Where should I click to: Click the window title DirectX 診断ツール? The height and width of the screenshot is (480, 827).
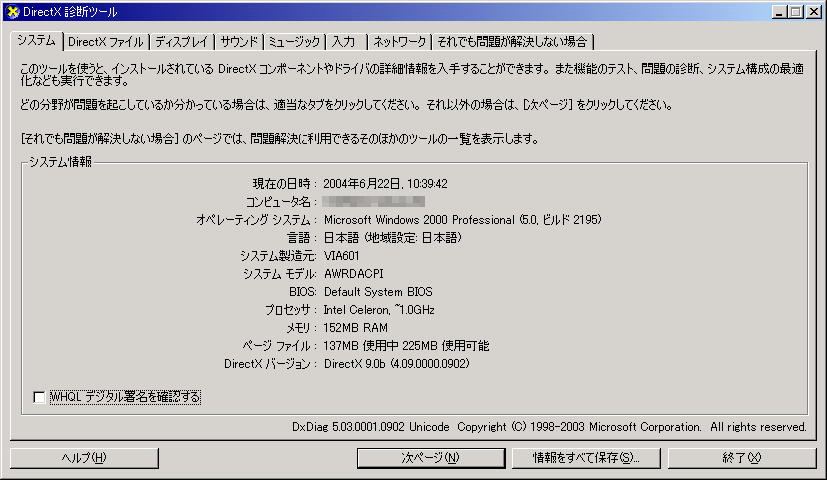[x=70, y=12]
